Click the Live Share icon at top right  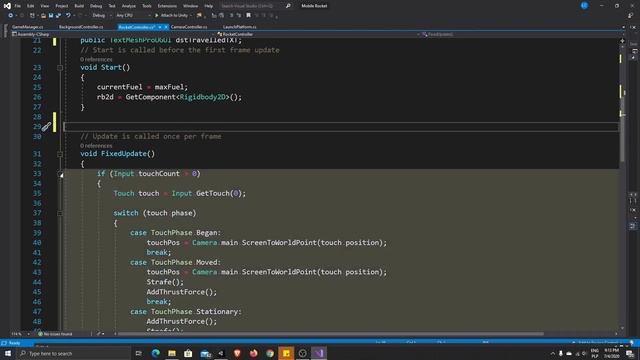631,15
